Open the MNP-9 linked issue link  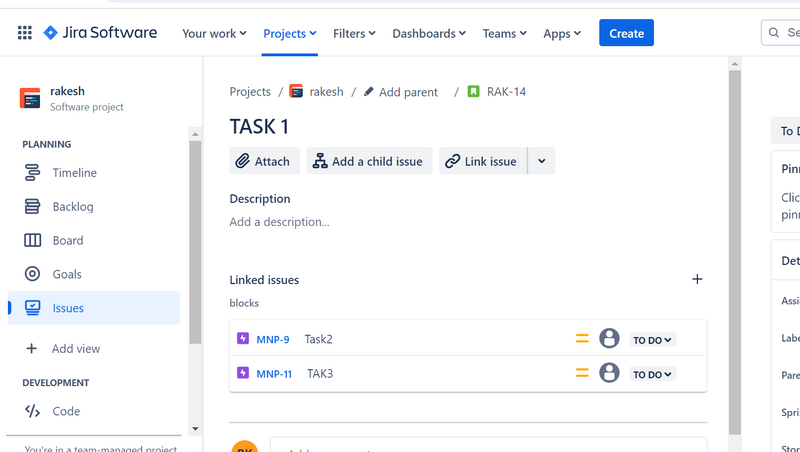[x=273, y=340]
